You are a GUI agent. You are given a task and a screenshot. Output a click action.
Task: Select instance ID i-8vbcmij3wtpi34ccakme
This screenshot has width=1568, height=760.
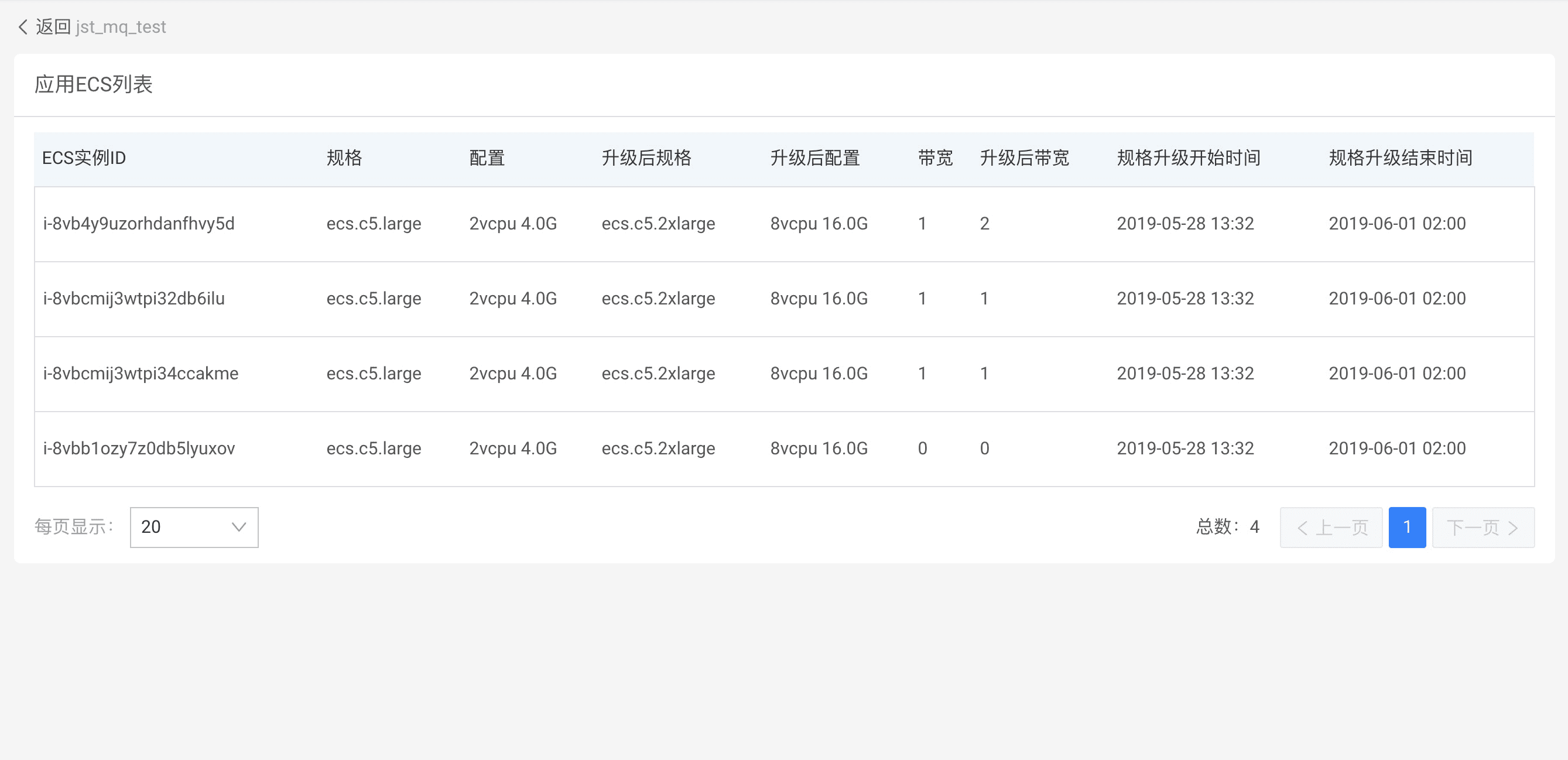click(141, 374)
